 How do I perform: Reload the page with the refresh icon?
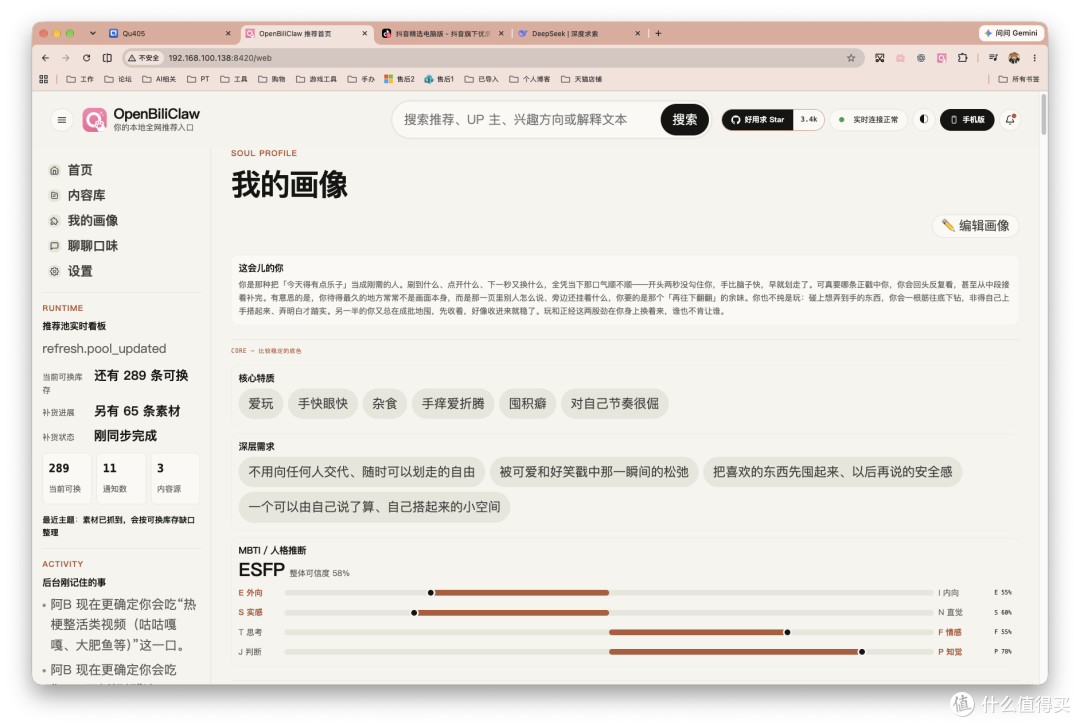(x=86, y=58)
